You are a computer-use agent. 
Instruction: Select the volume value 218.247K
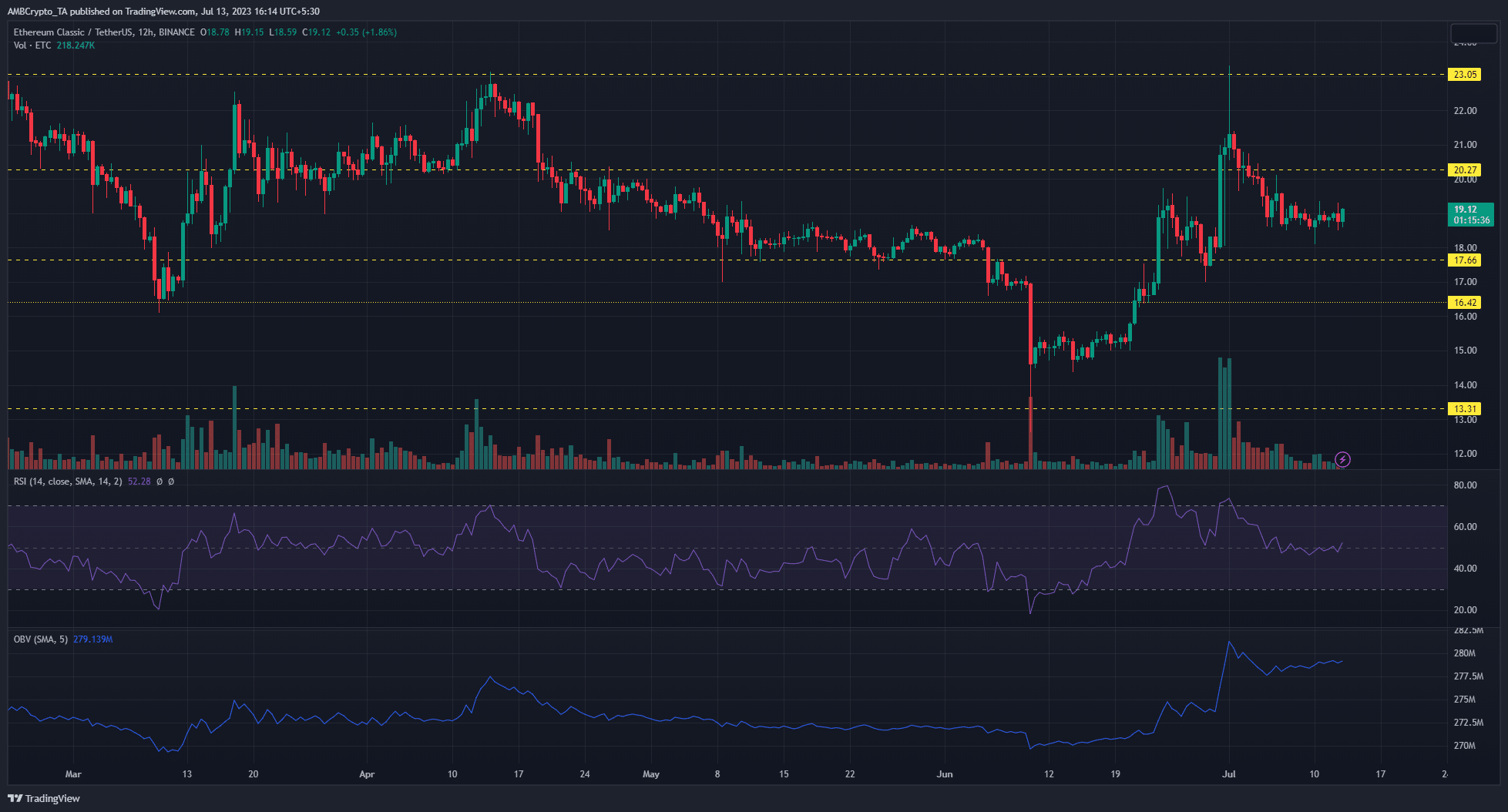pos(76,45)
